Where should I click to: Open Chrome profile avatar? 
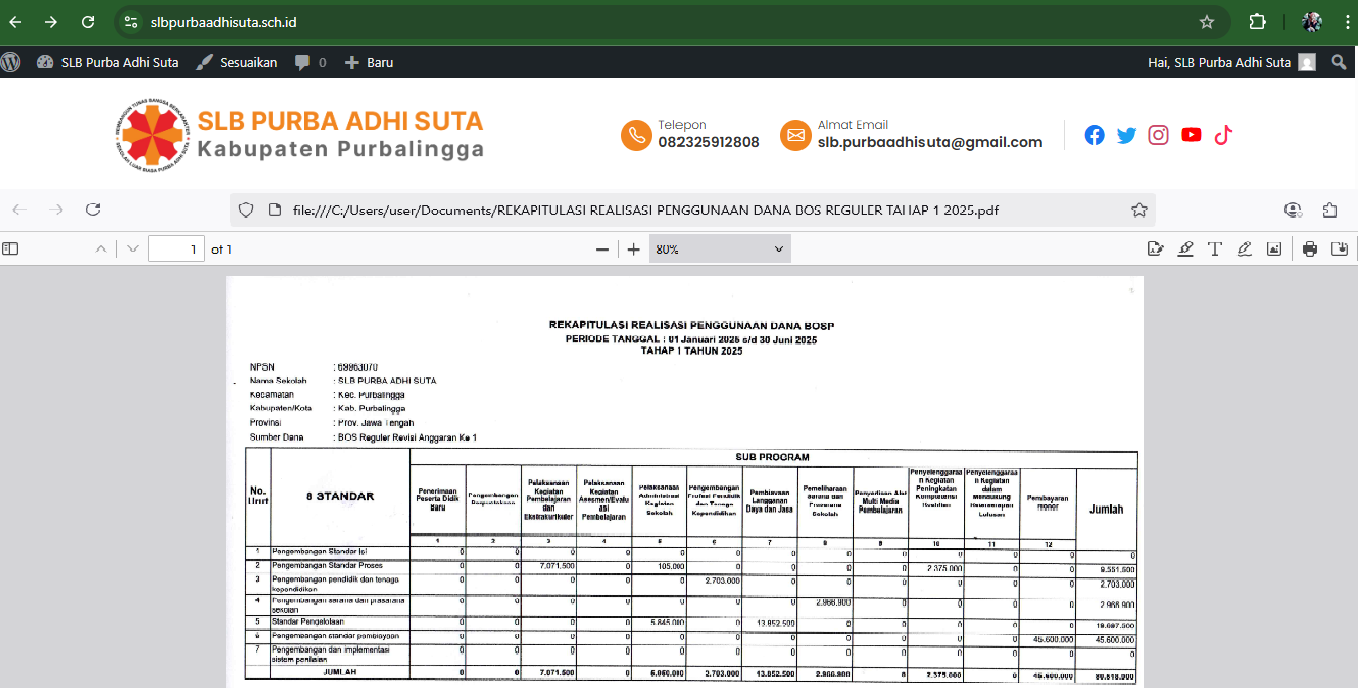pos(1312,22)
